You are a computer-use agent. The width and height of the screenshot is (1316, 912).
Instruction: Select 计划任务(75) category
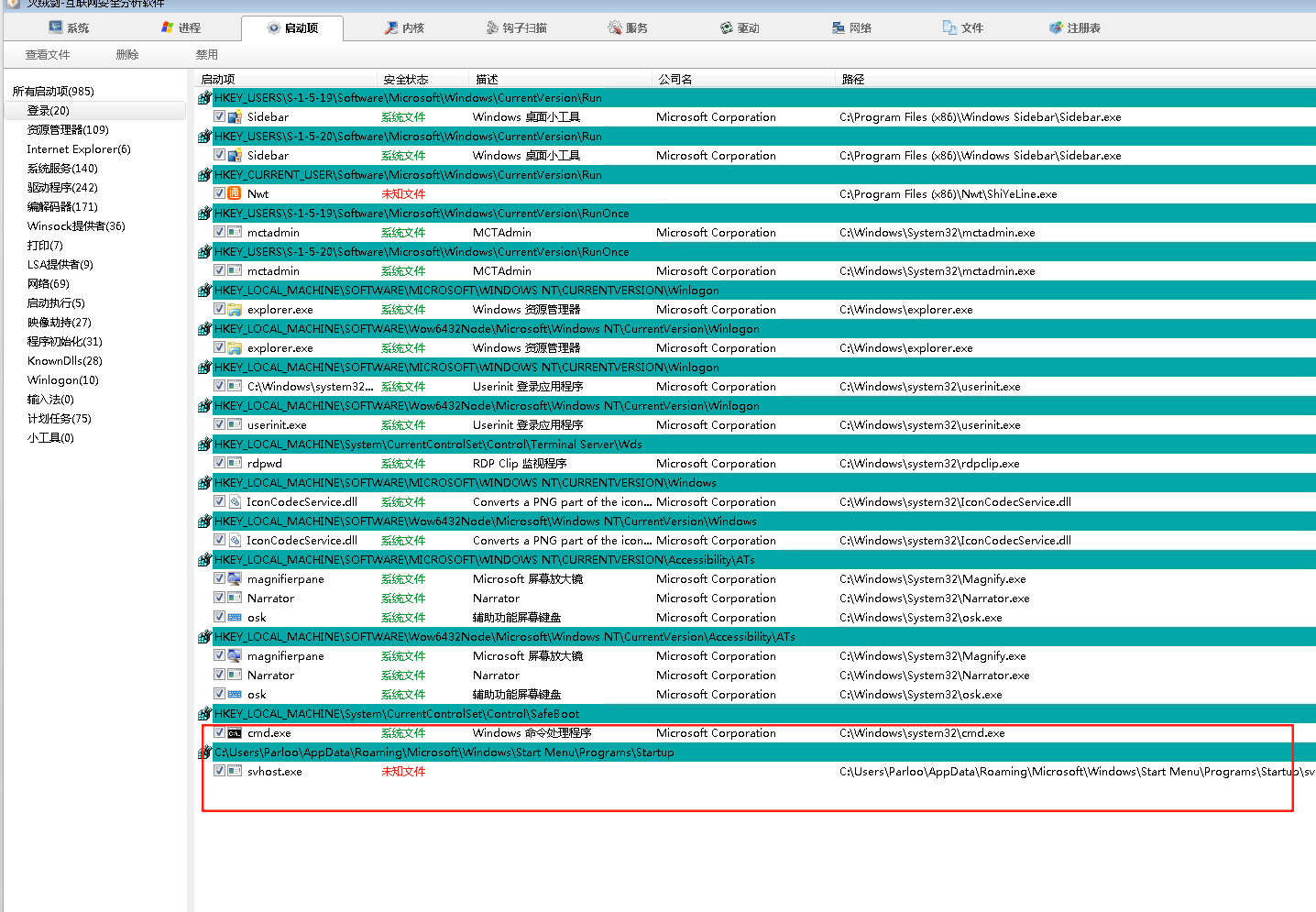[x=60, y=419]
